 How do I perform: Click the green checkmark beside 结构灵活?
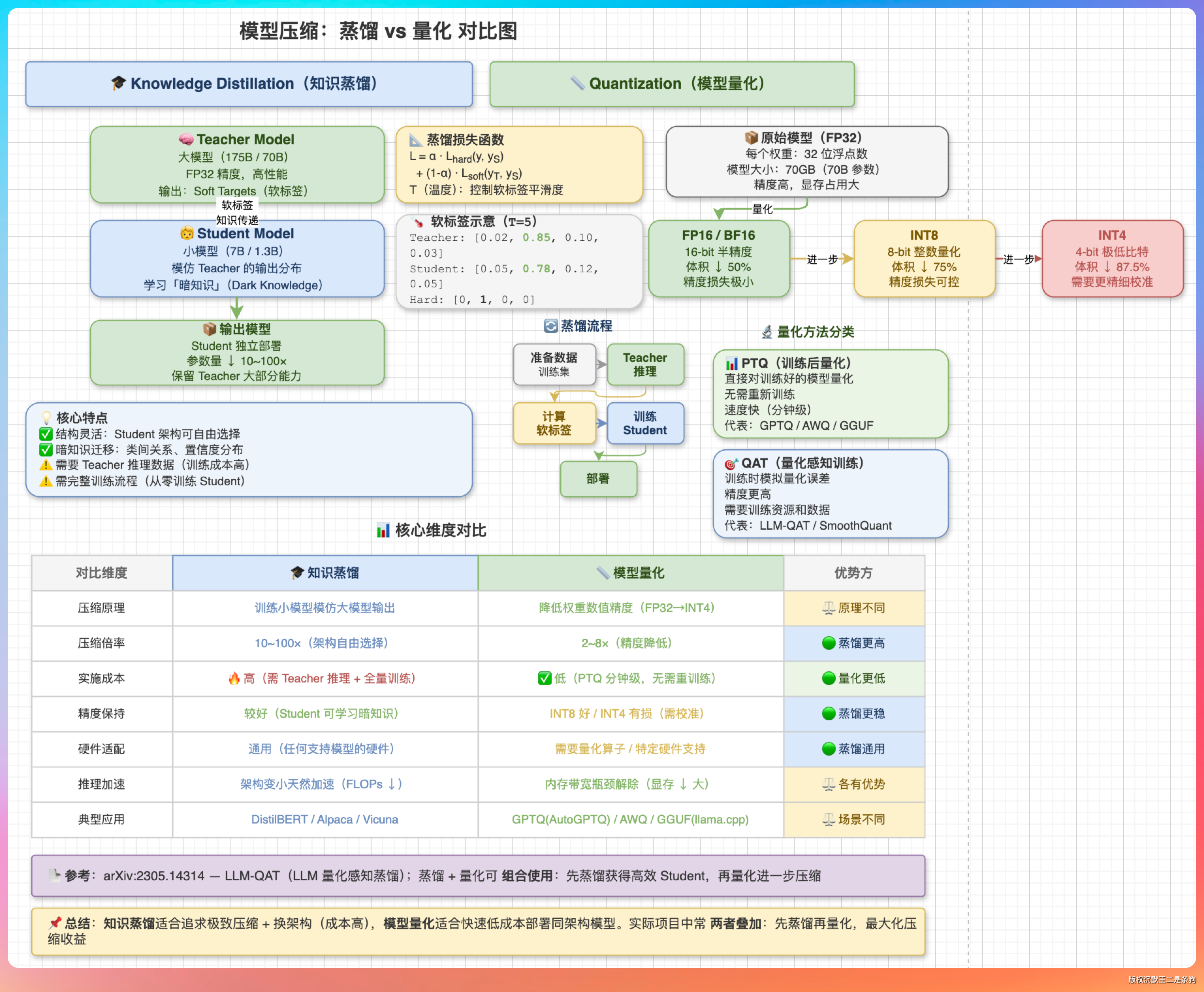[46, 434]
